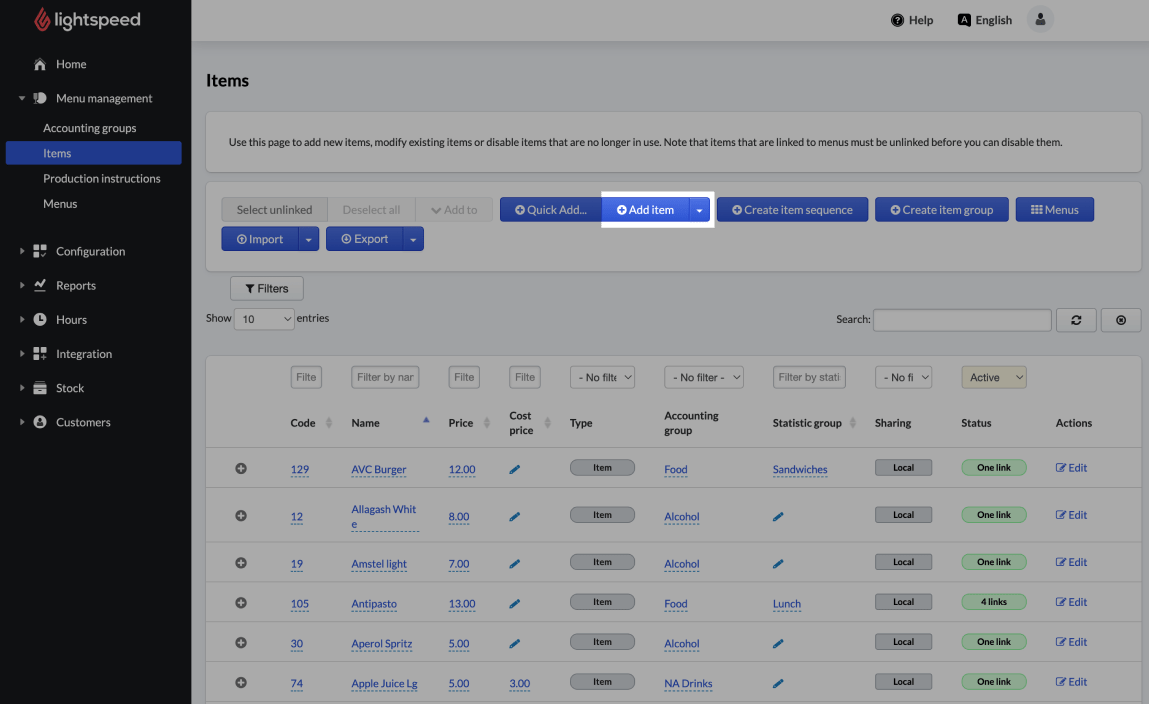The width and height of the screenshot is (1149, 704).
Task: Click the Search input field
Action: [x=961, y=320]
